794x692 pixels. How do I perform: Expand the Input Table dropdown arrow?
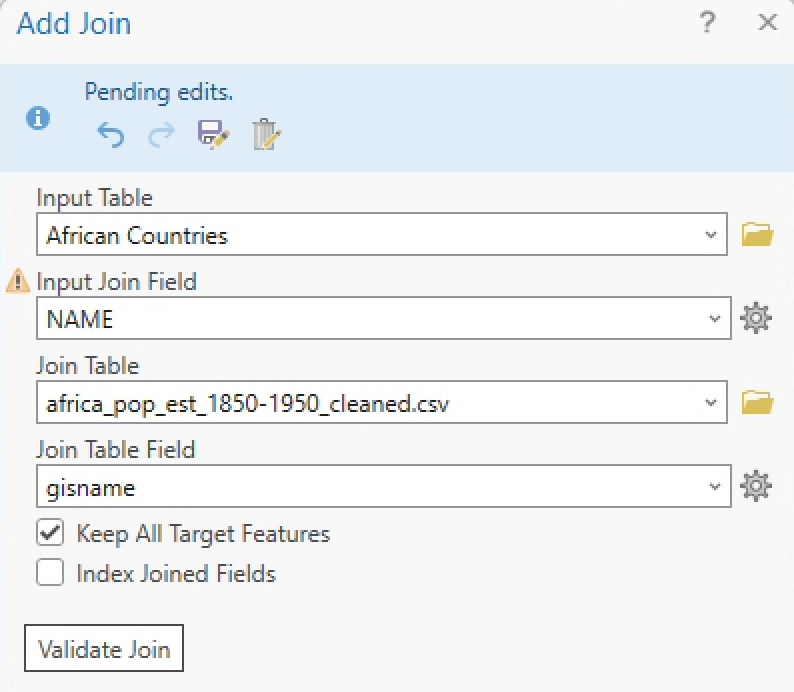(x=711, y=235)
